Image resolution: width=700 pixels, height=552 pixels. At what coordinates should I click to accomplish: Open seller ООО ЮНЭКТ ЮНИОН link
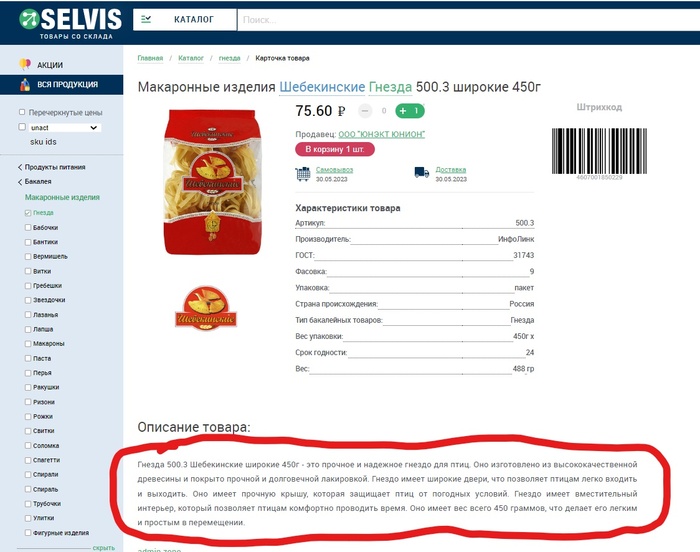(382, 134)
